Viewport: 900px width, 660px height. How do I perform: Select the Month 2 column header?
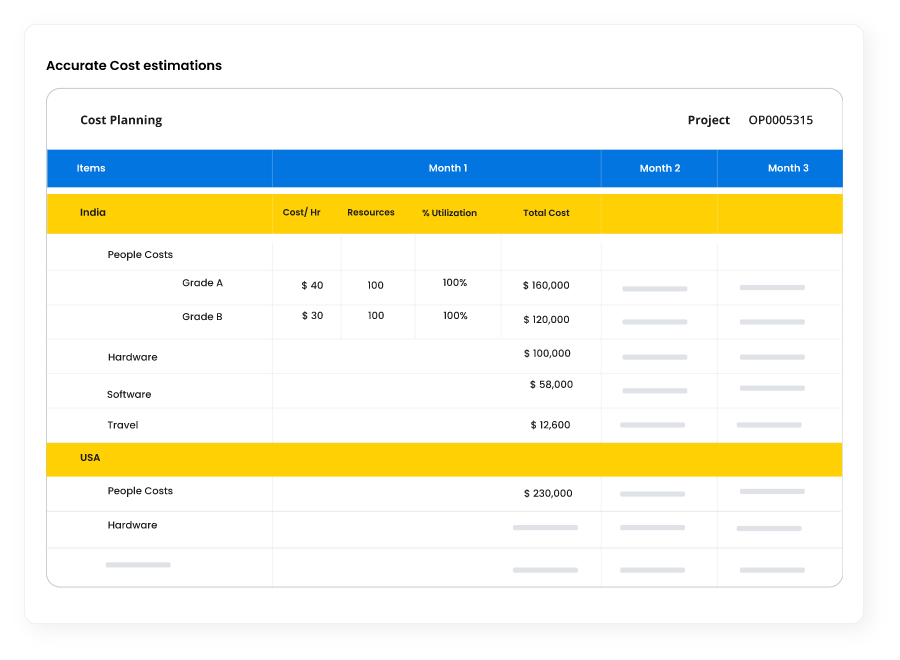click(x=659, y=168)
